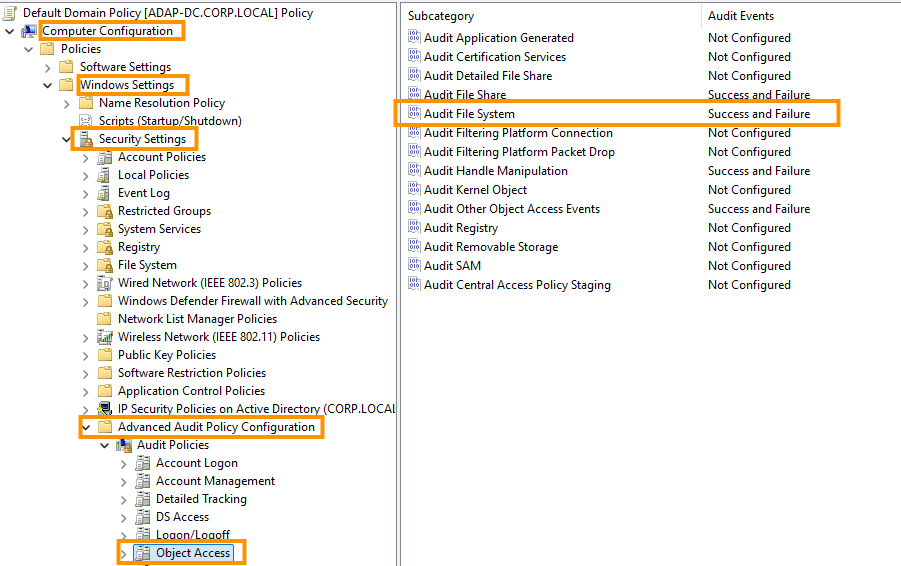The width and height of the screenshot is (901, 566).
Task: Click the Audit Application Generated row icon
Action: 414,37
